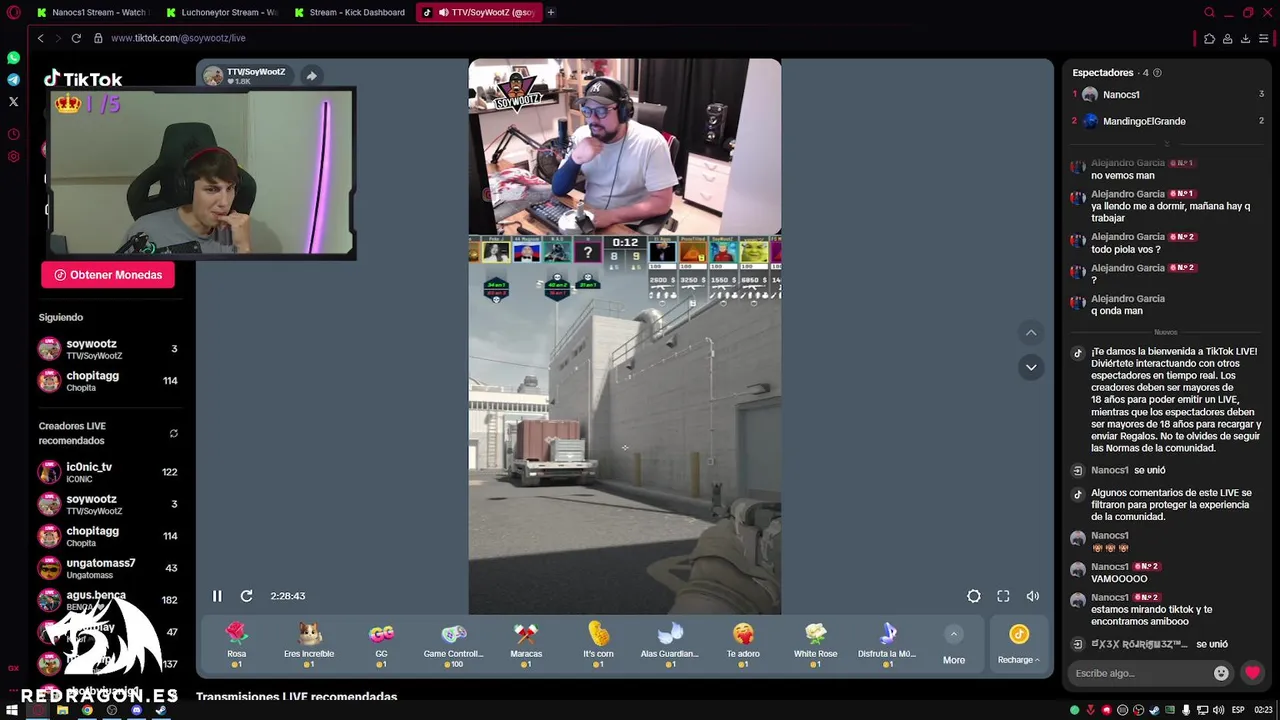Open a new browser tab

[551, 12]
